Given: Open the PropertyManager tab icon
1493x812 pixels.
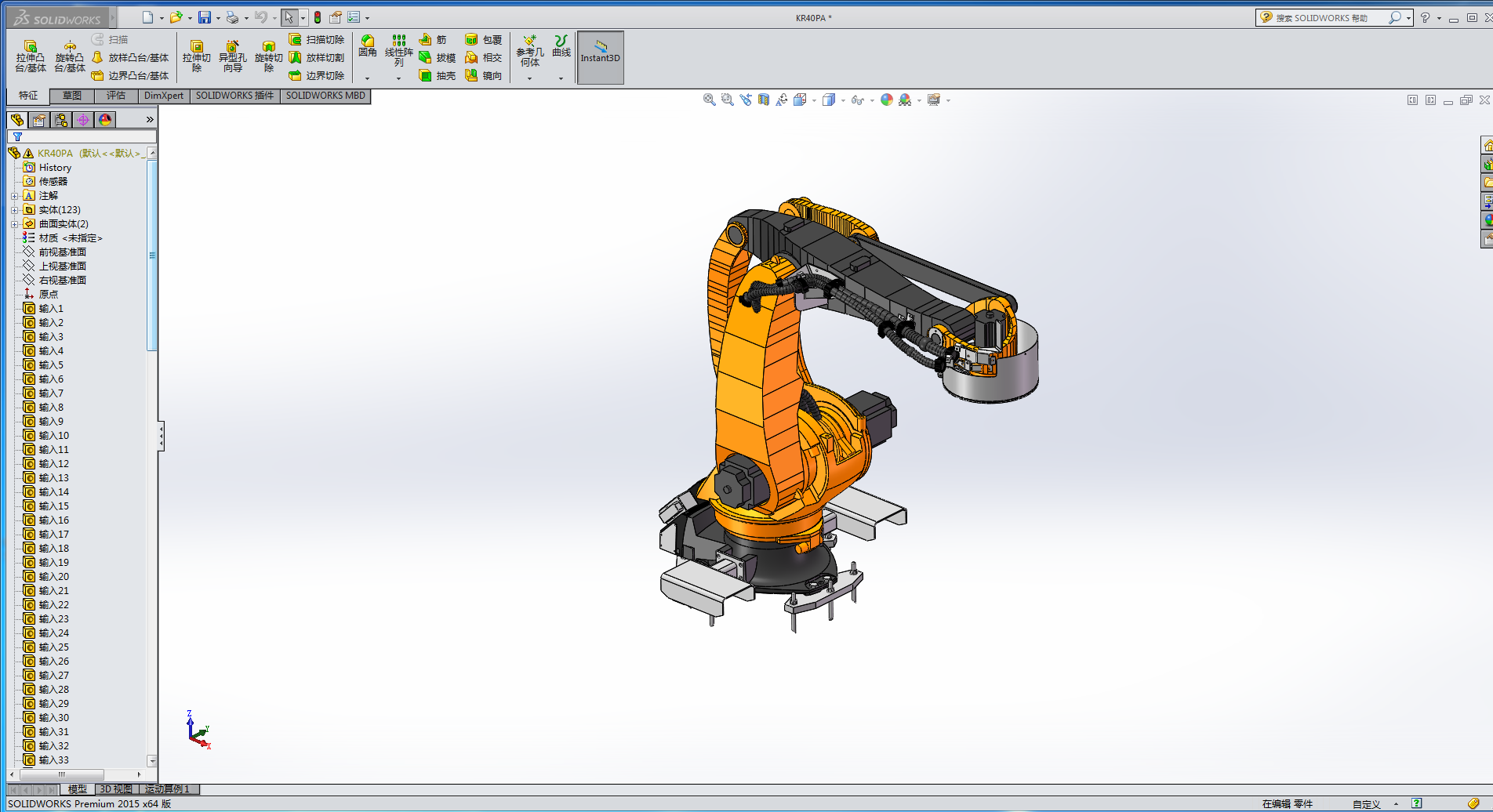Looking at the screenshot, I should click(x=39, y=120).
